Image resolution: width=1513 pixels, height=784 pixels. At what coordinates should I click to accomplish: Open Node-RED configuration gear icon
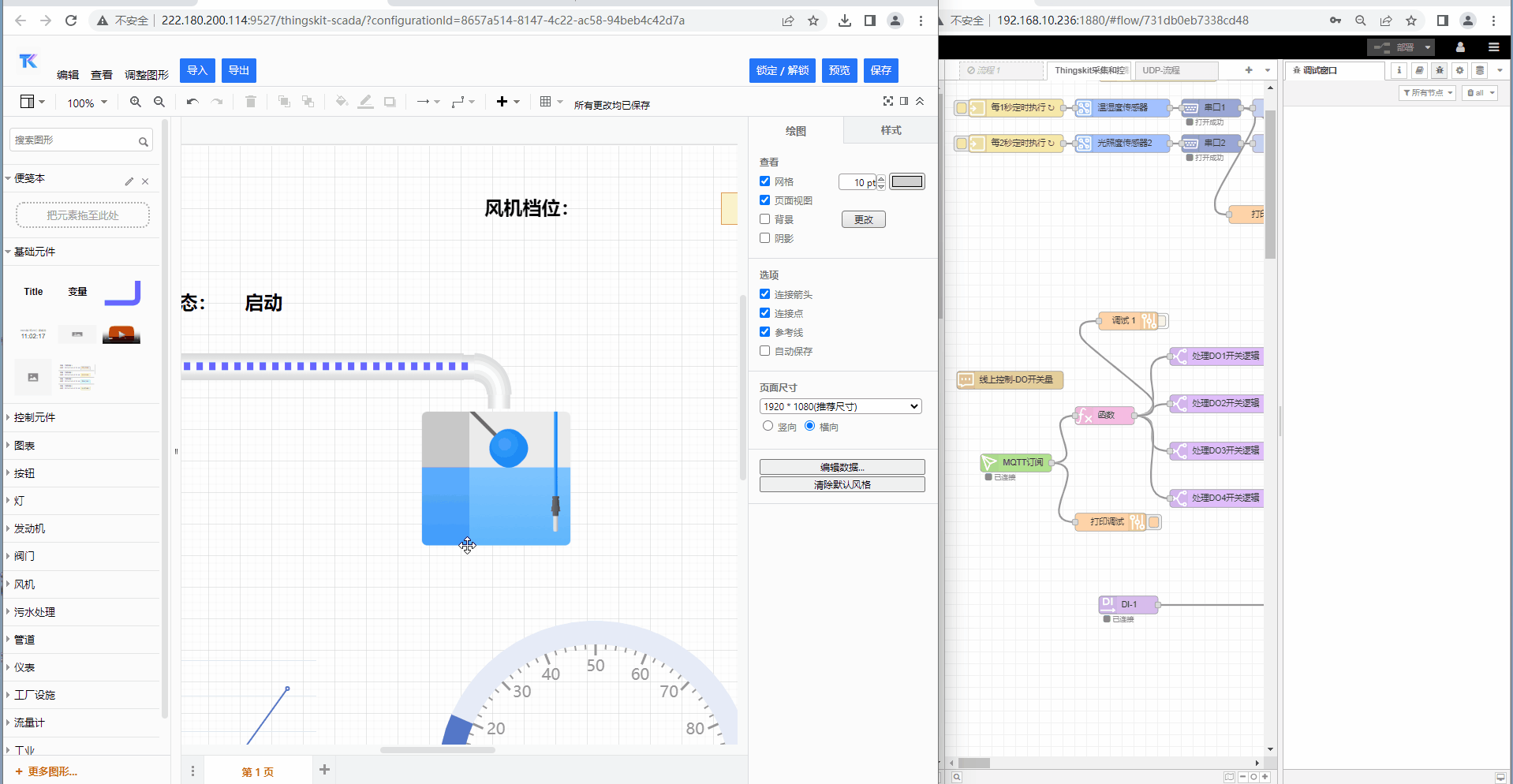[x=1460, y=70]
